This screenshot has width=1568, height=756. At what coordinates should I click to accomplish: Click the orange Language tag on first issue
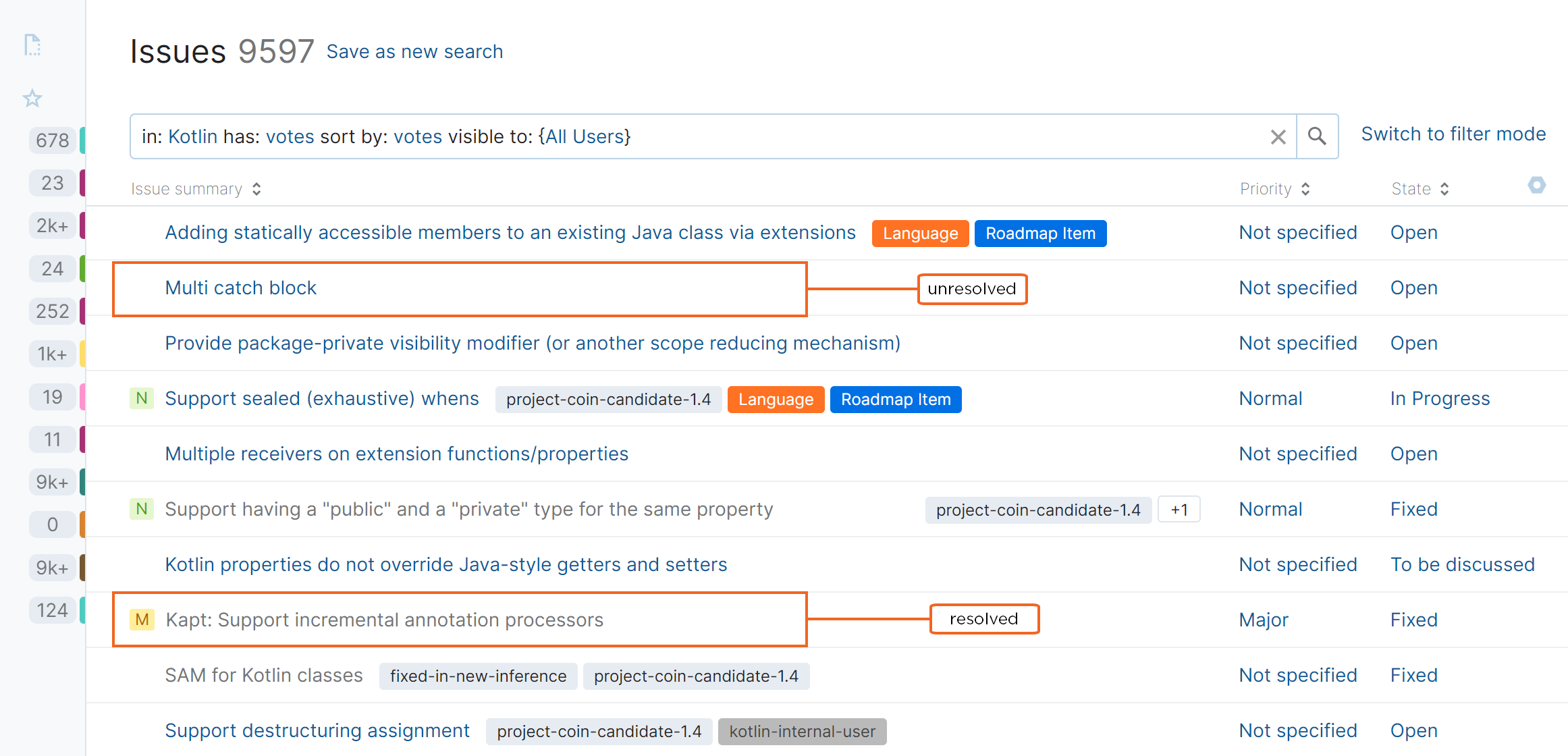tap(919, 234)
